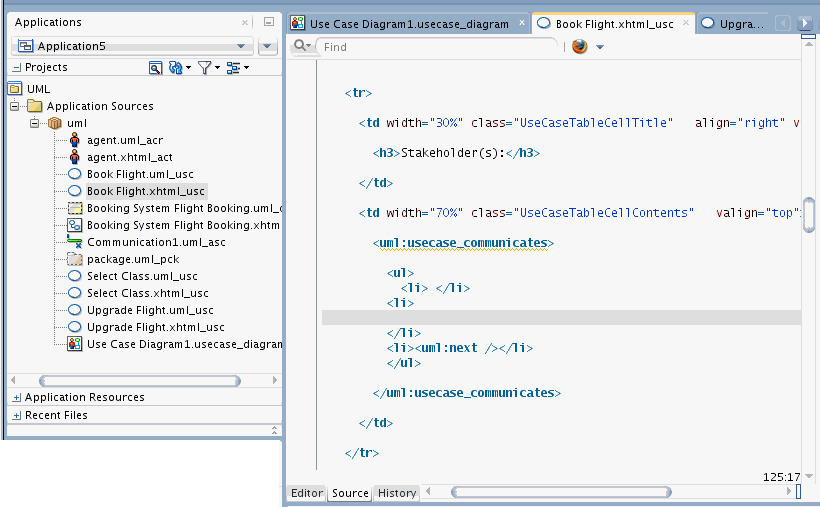This screenshot has height=507, width=820.
Task: Switch to the Editor view tab
Action: click(306, 493)
